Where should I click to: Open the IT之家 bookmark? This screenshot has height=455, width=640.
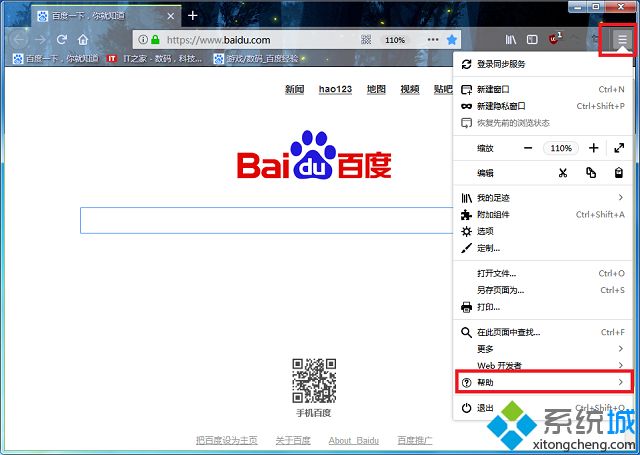tap(154, 59)
